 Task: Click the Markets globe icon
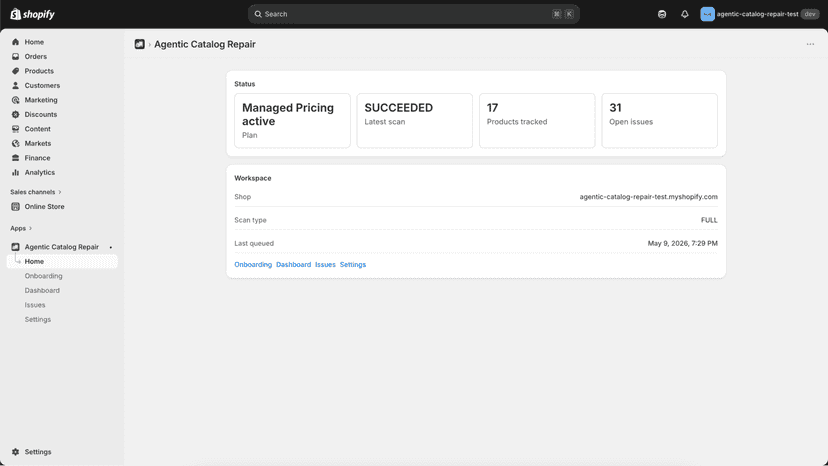point(15,144)
